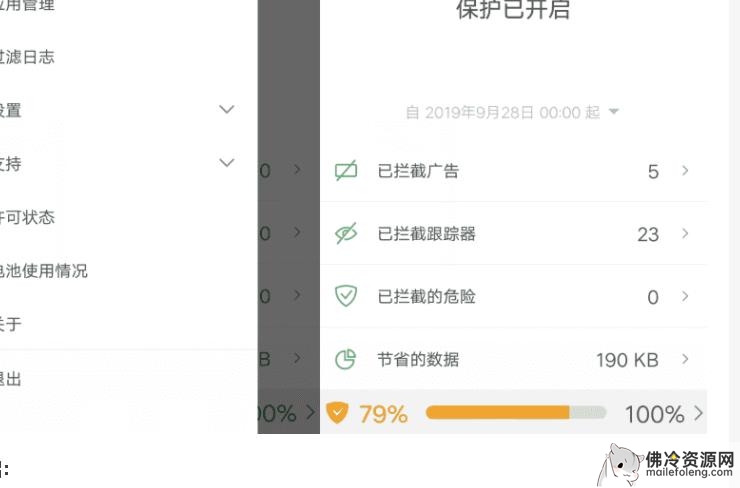Screen dimensions: 740x488
Task: Click the blocked ads icon
Action: point(345,171)
